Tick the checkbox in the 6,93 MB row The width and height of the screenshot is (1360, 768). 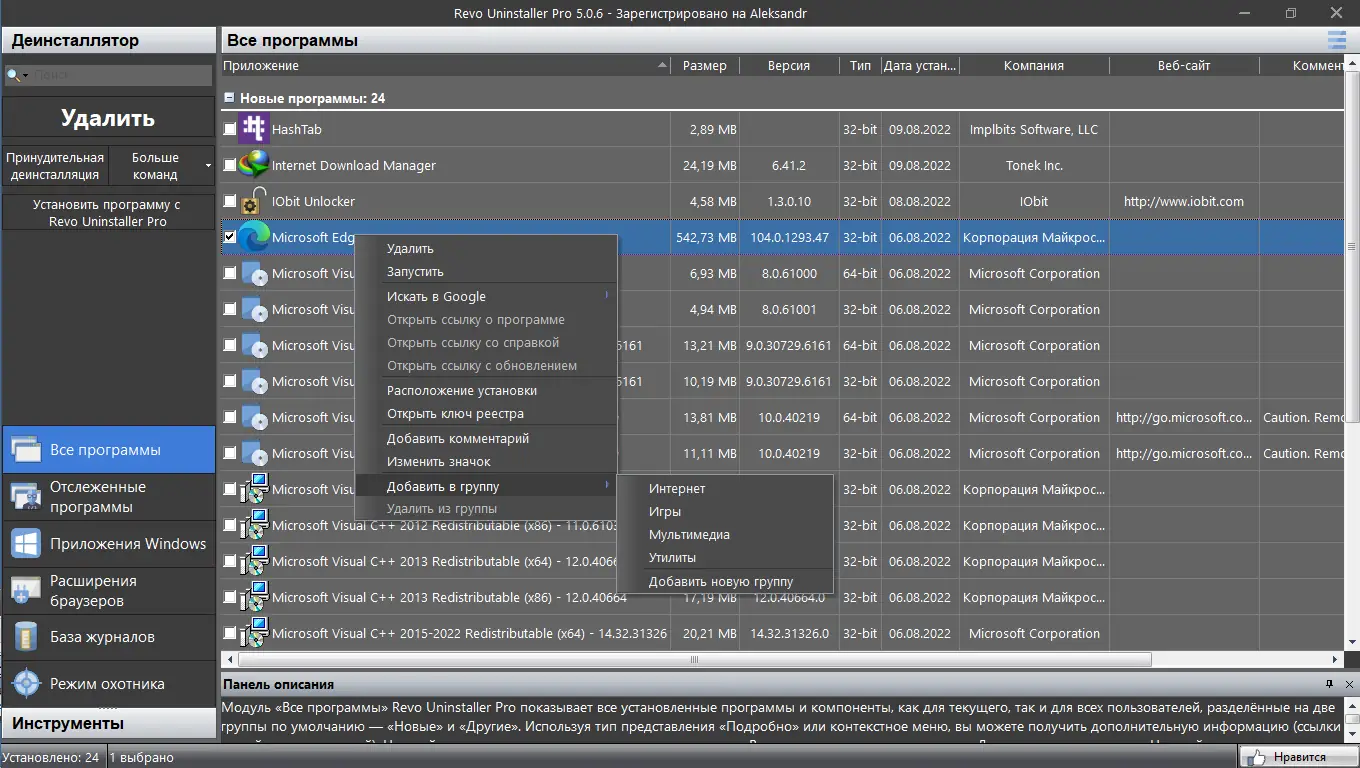click(x=230, y=273)
